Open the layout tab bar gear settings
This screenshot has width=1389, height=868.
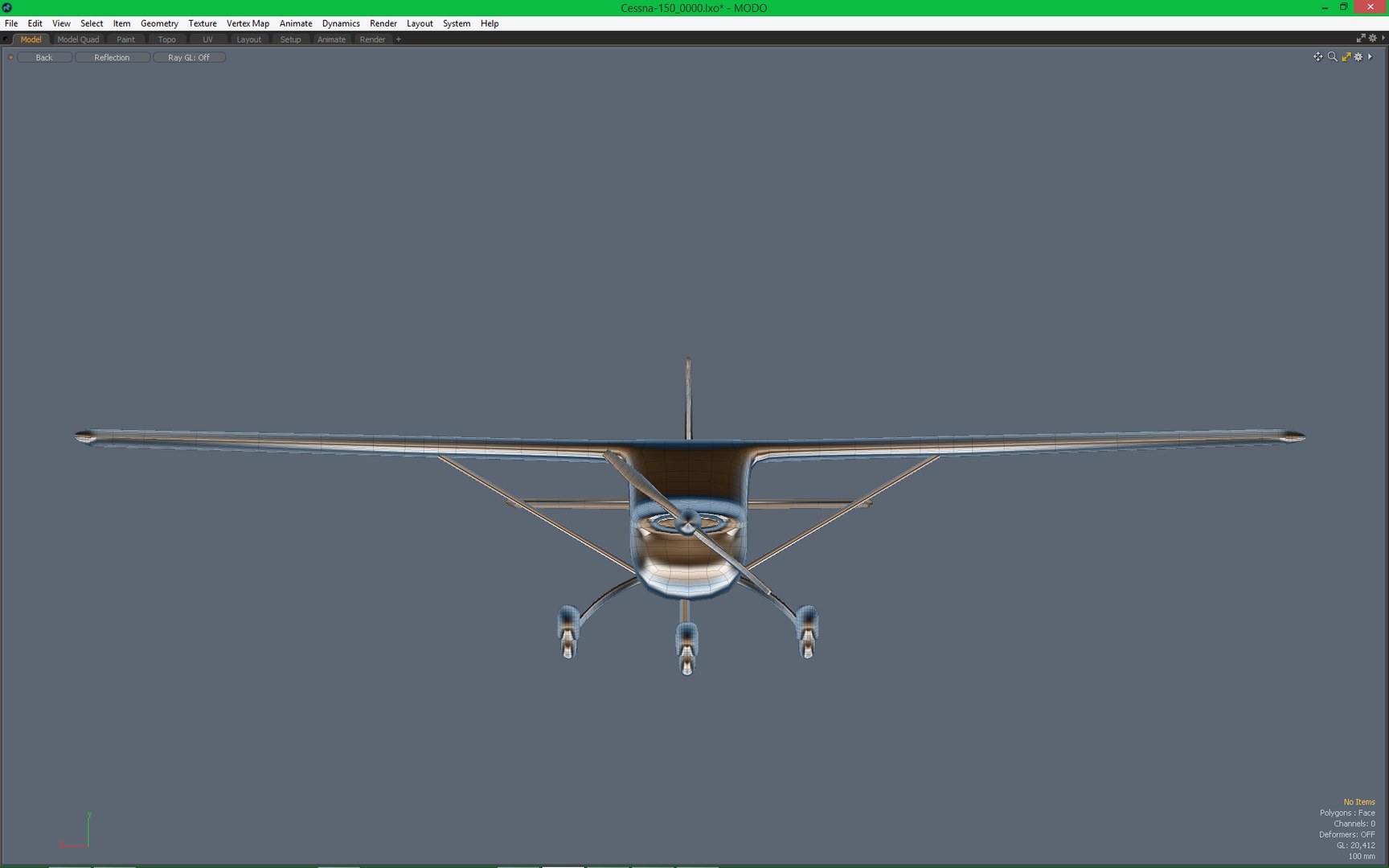1372,39
